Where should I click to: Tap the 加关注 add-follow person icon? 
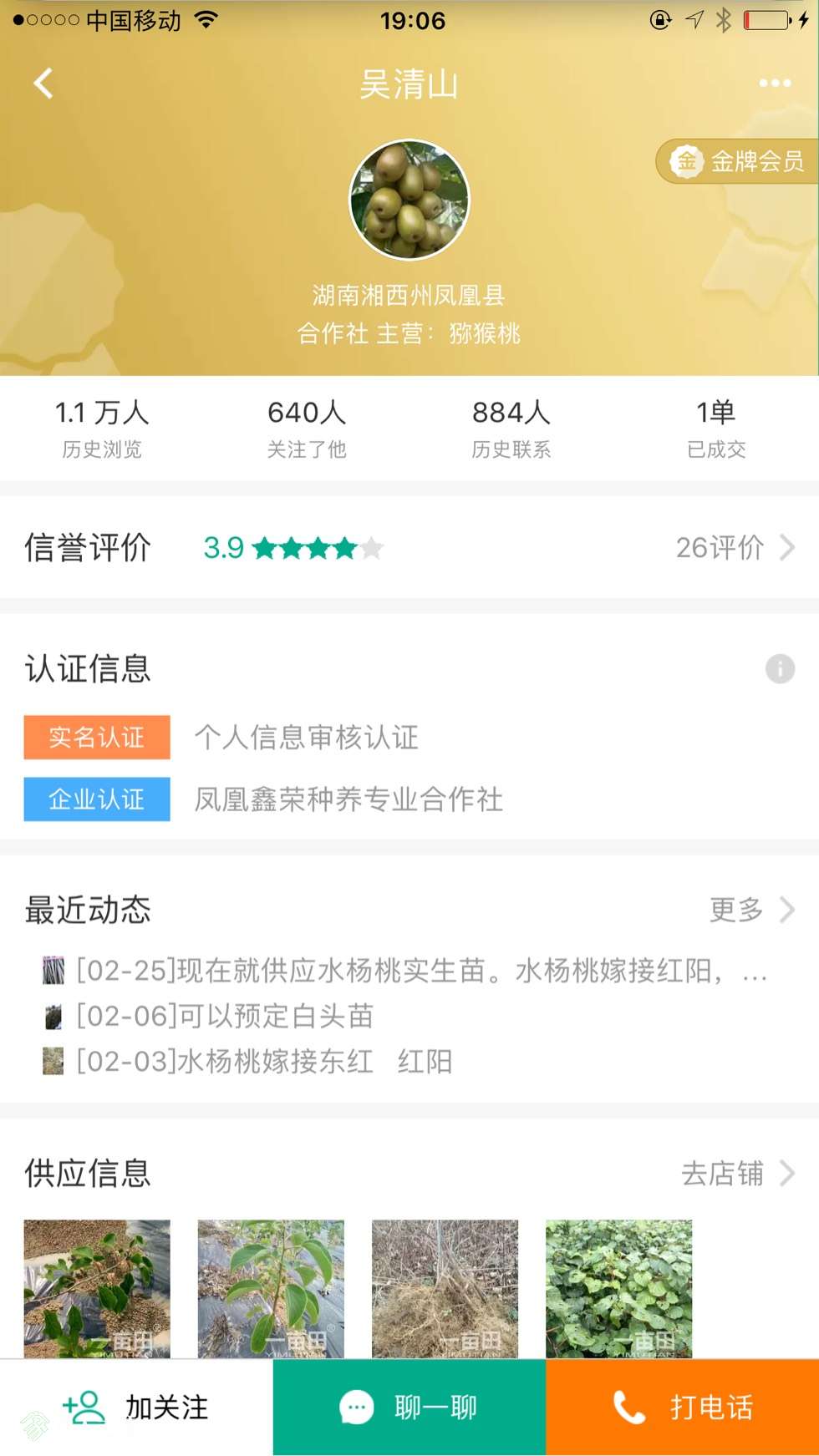click(84, 1408)
